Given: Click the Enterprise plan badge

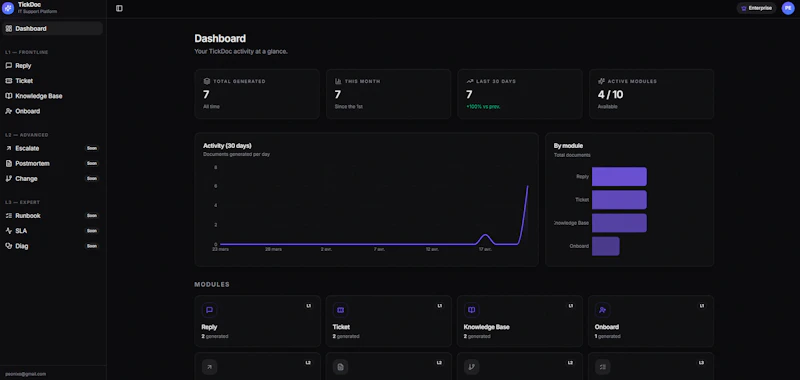Looking at the screenshot, I should pos(756,8).
